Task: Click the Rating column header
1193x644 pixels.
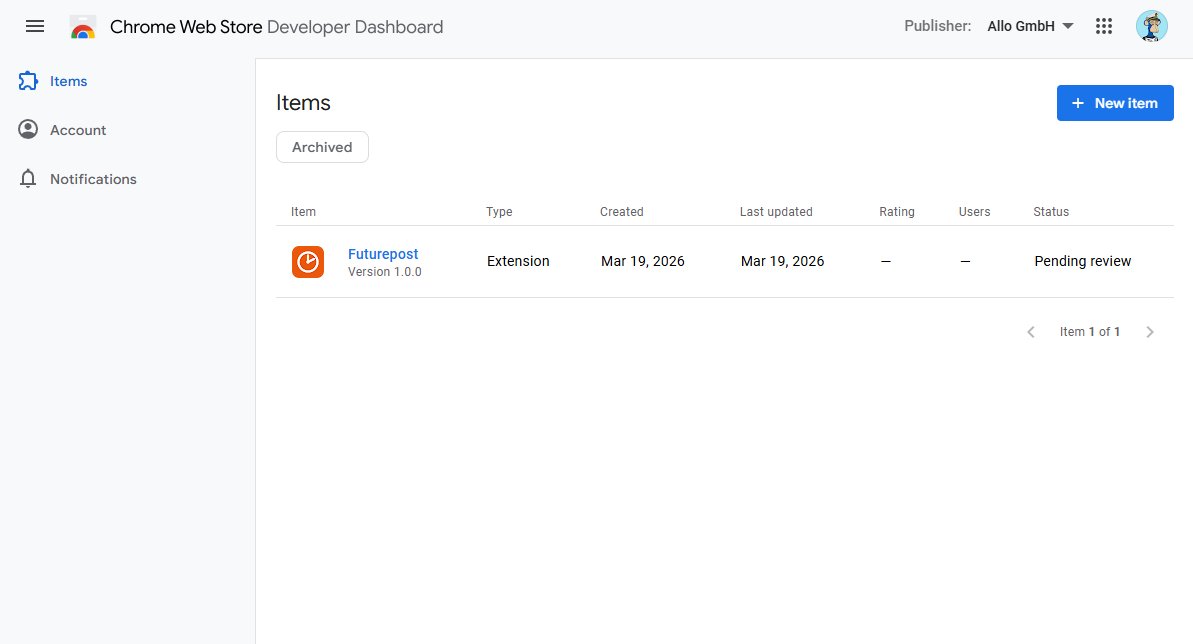Action: [x=897, y=212]
